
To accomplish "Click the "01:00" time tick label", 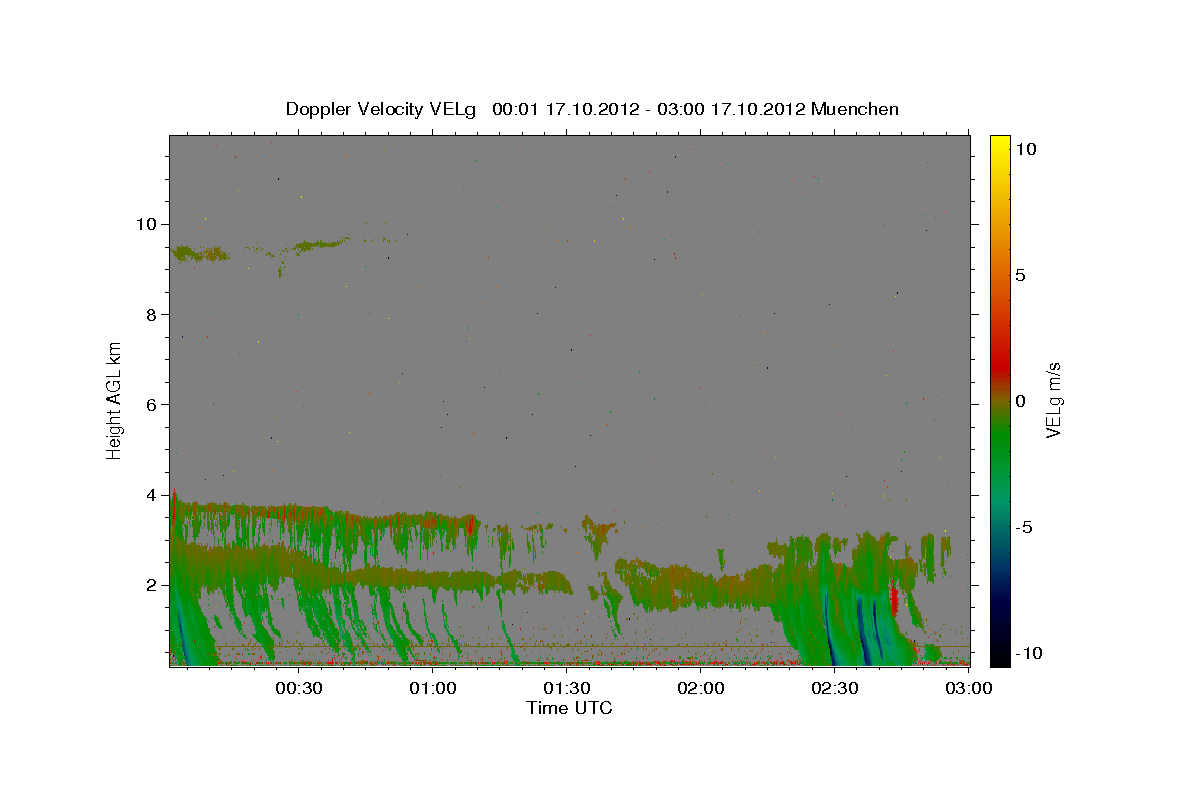I will [x=433, y=688].
